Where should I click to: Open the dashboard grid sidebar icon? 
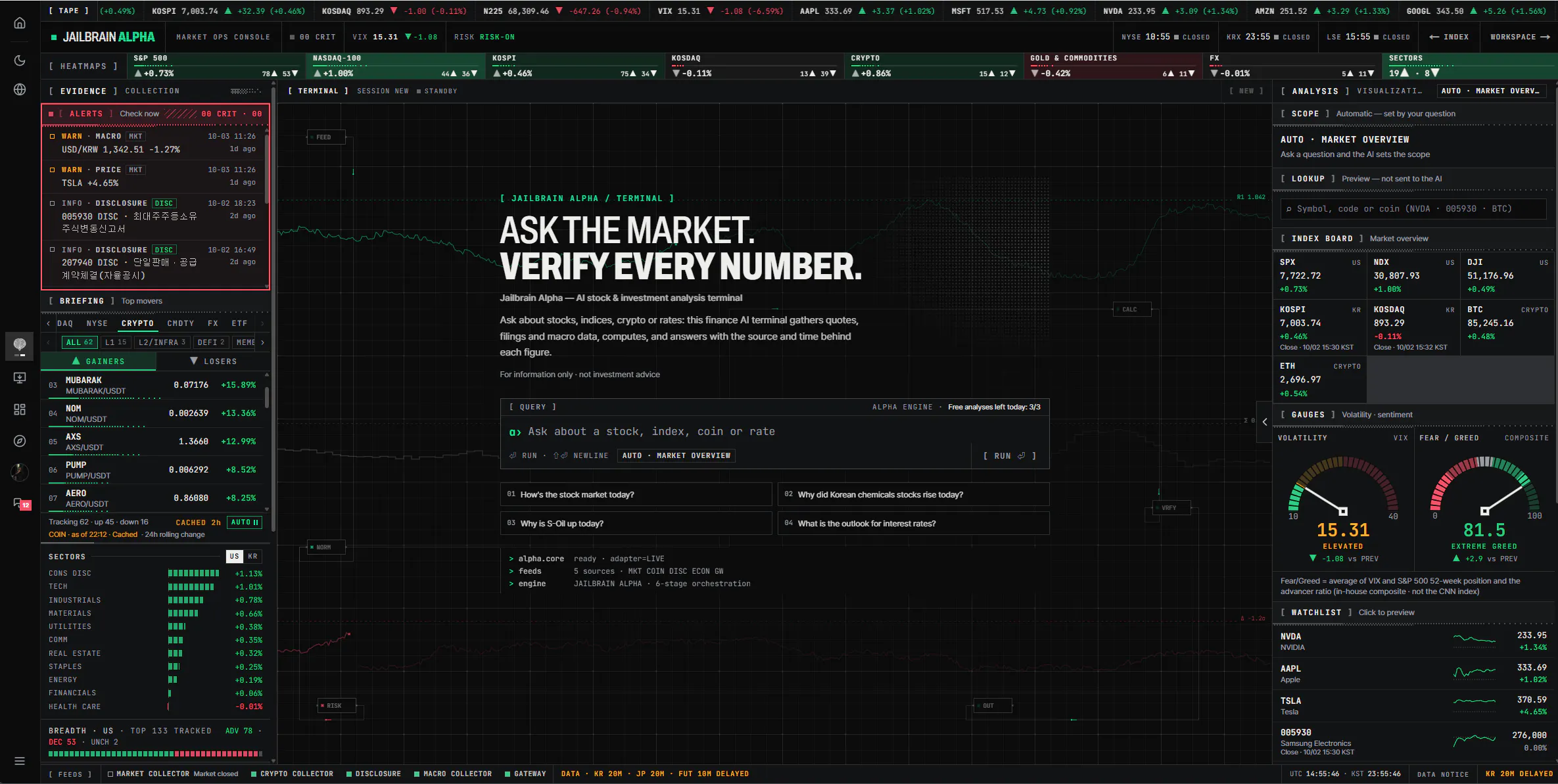(x=20, y=409)
